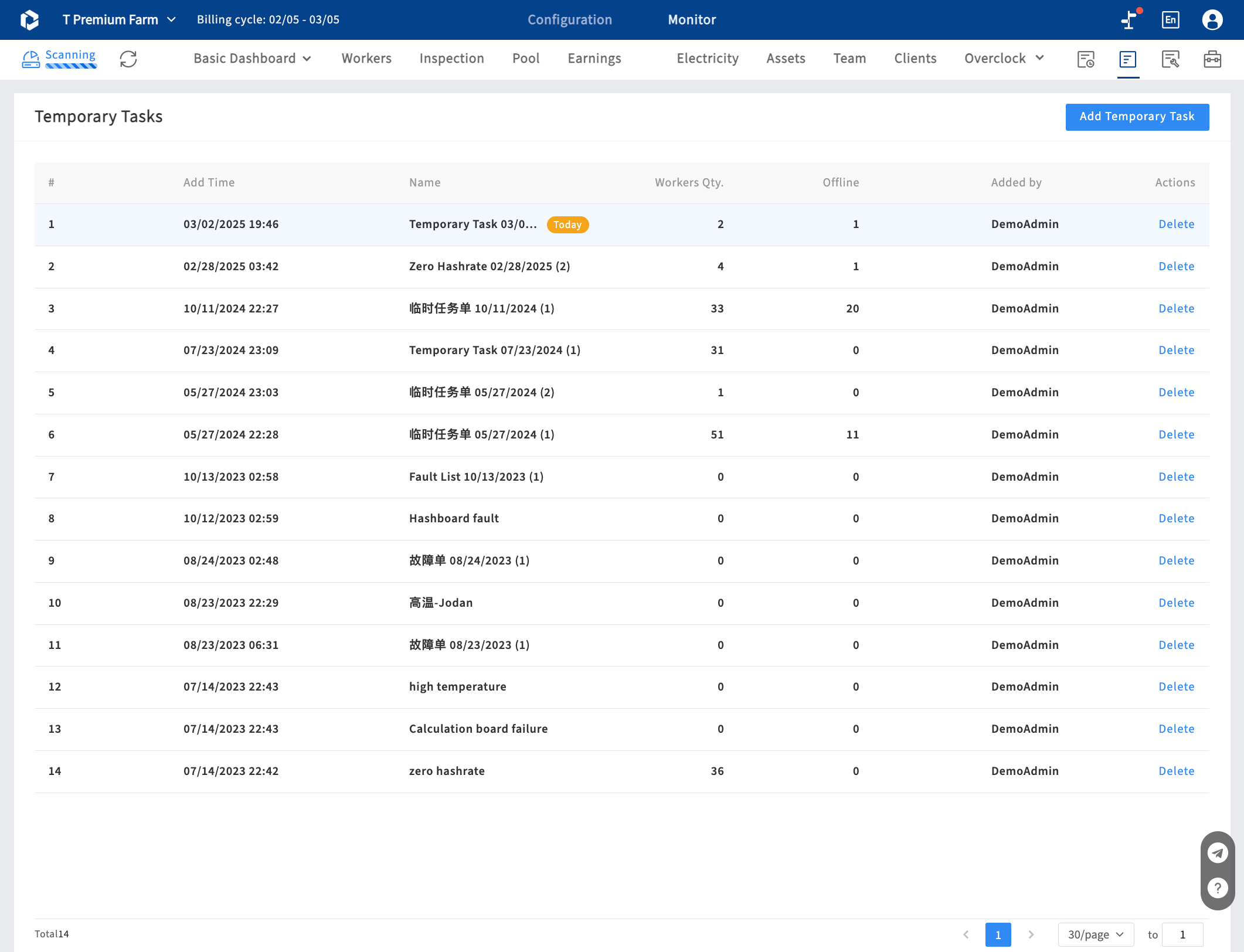Open the 30/page size selector
This screenshot has height=952, width=1244.
pyautogui.click(x=1095, y=934)
